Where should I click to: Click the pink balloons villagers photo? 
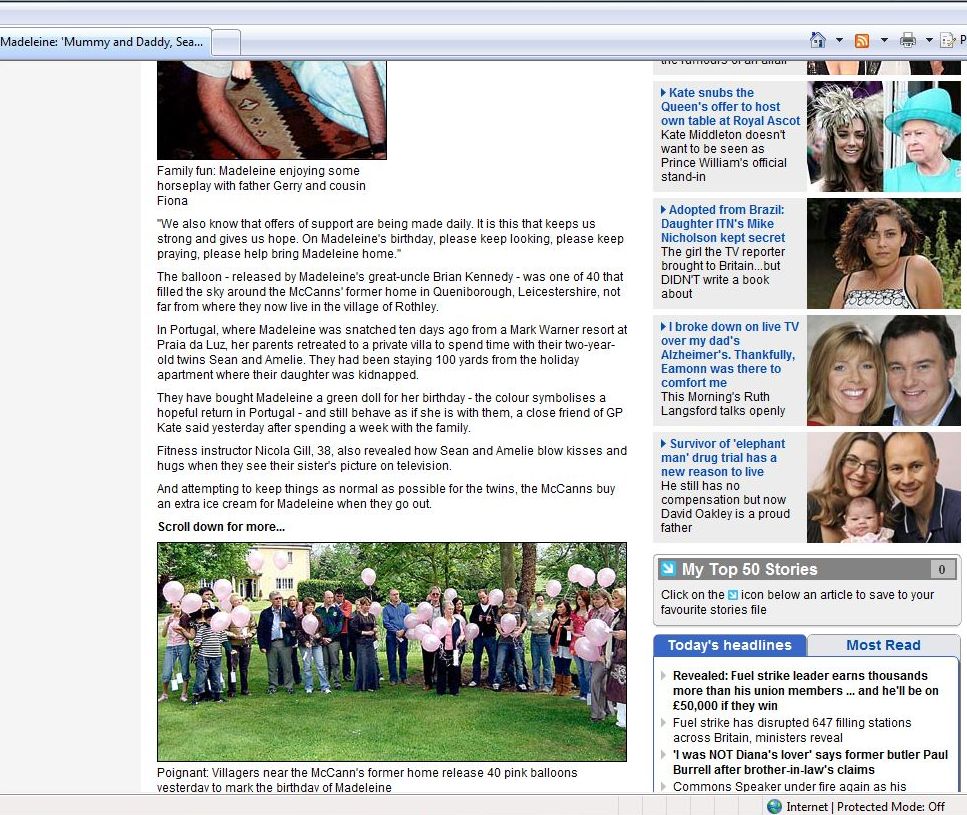[391, 651]
